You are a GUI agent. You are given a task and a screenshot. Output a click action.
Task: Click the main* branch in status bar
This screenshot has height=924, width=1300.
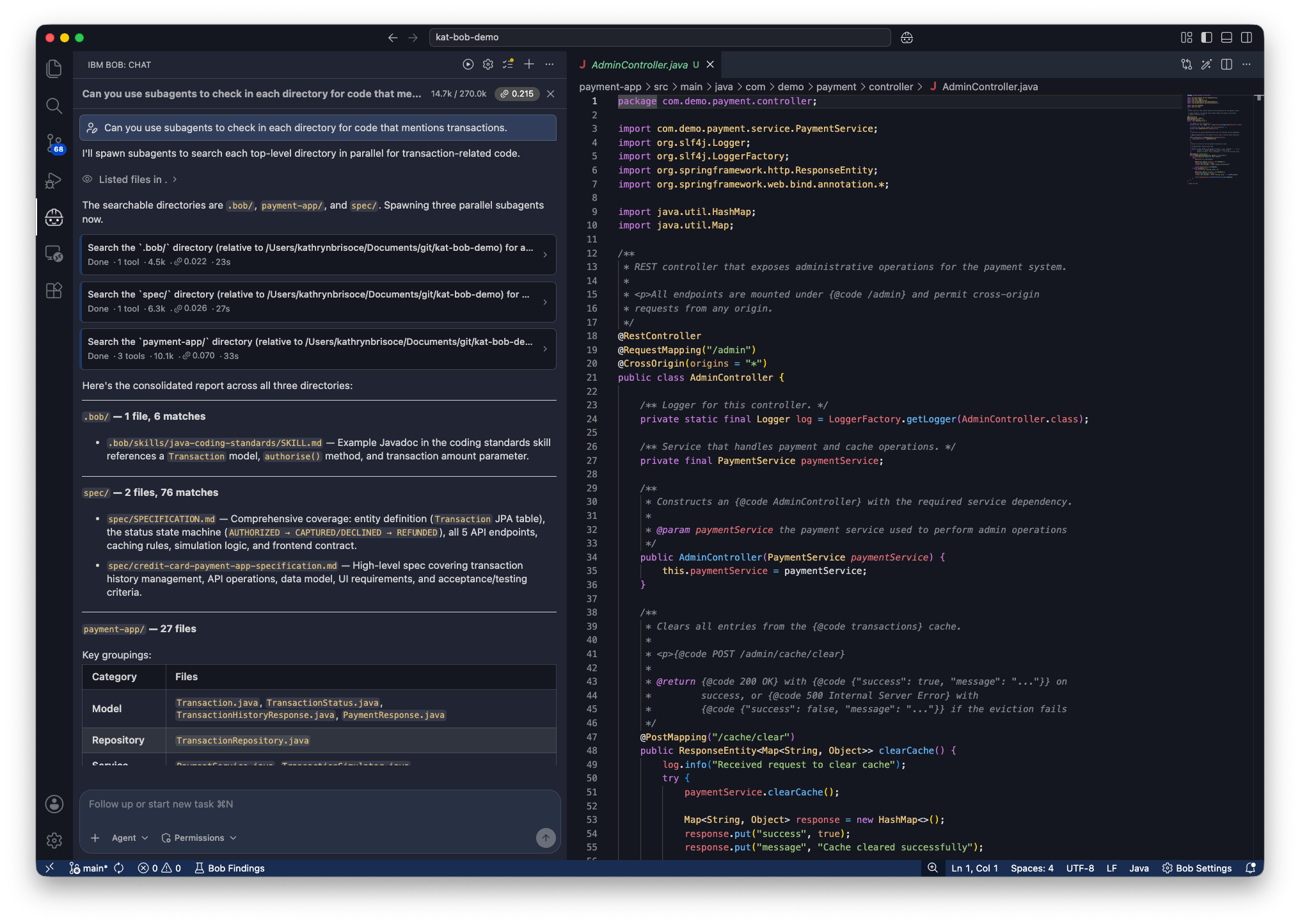point(89,868)
